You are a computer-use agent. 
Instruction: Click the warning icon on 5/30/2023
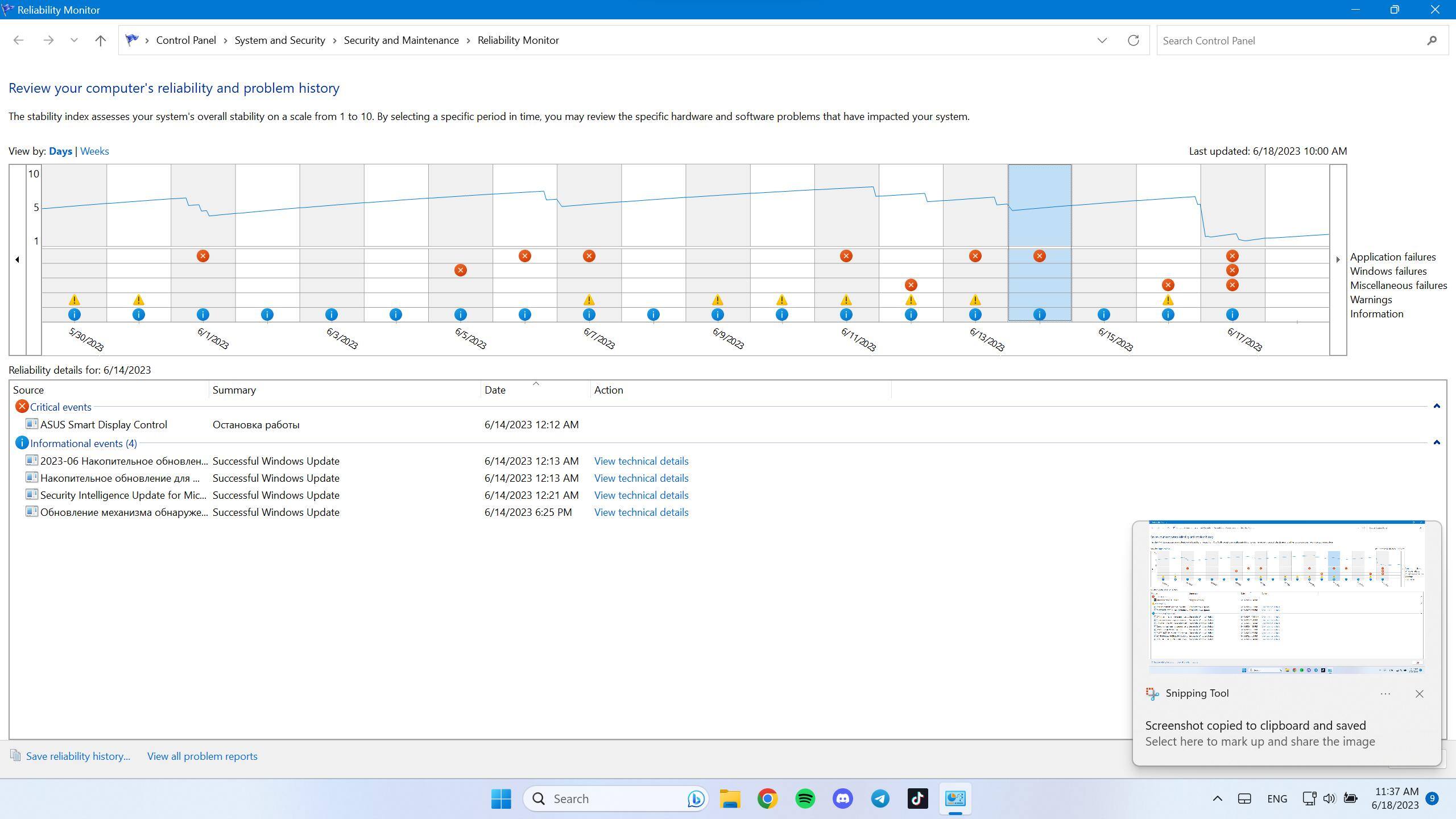(x=74, y=300)
